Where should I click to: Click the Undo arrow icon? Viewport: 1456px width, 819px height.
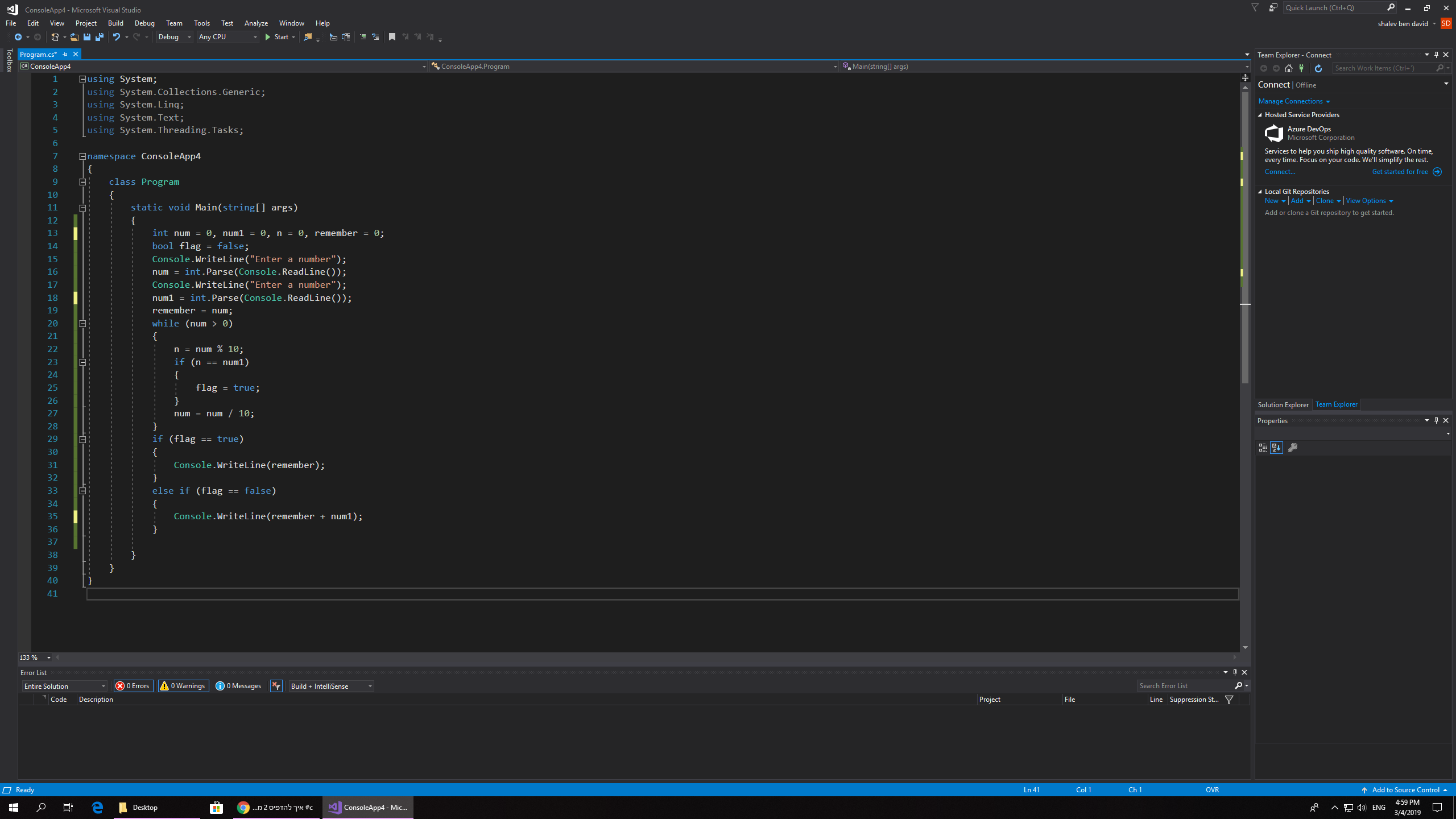[x=116, y=37]
